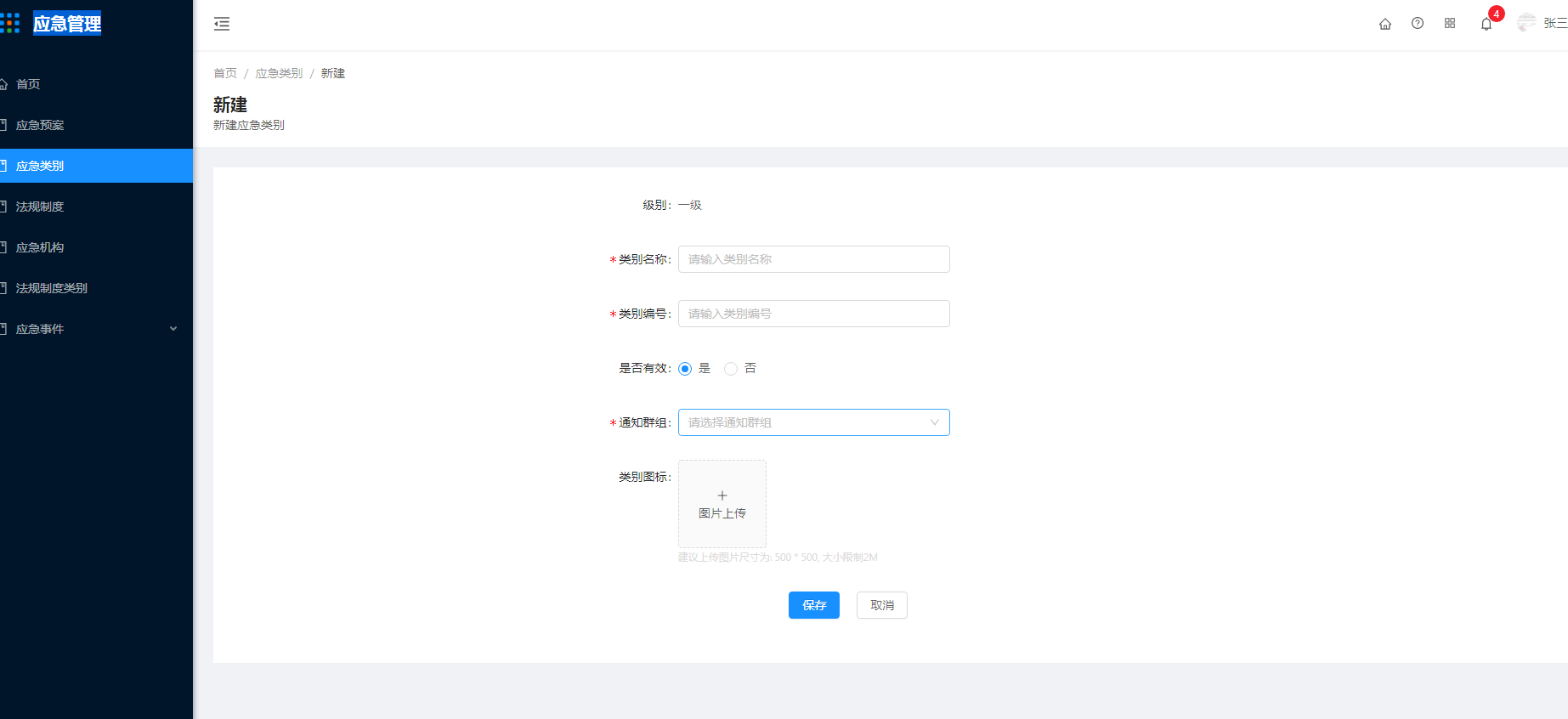Viewport: 1568px width, 719px height.
Task: Open 首页 in the sidebar
Action: point(96,84)
